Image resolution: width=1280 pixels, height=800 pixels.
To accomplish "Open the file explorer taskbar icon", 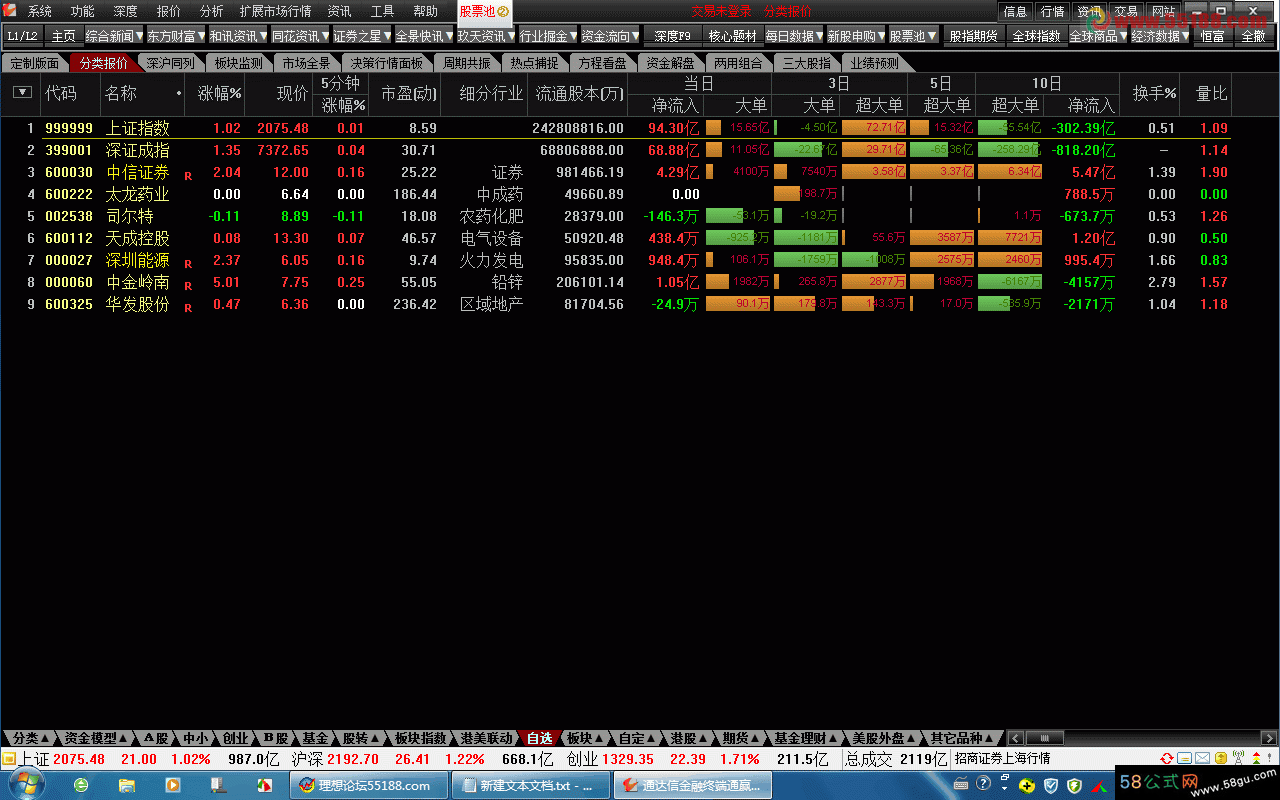I will [127, 785].
